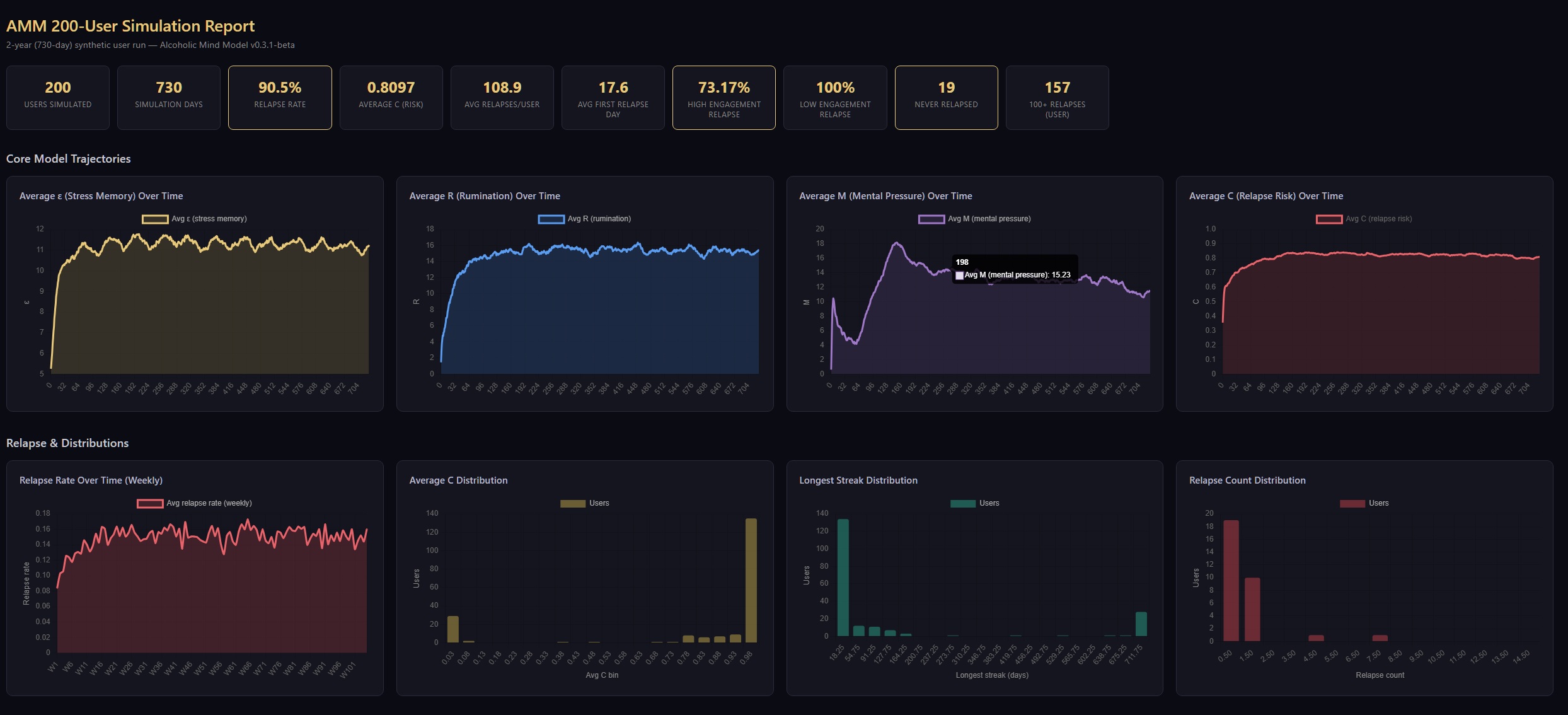Toggle Users legend in Relapse Count Distribution
This screenshot has height=715, width=1568.
click(x=1364, y=503)
